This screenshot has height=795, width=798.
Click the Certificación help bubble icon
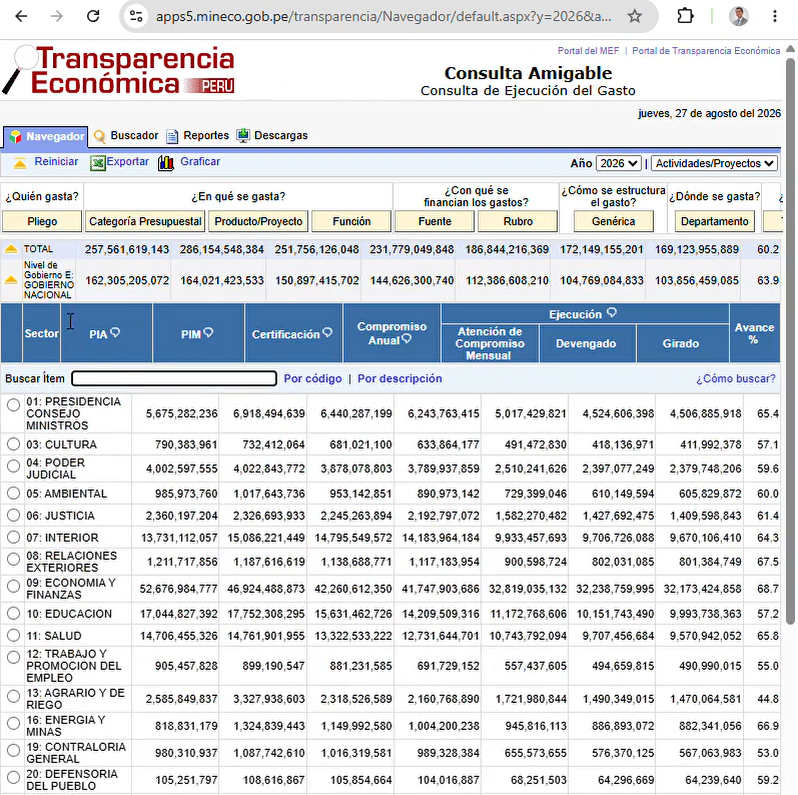[327, 333]
